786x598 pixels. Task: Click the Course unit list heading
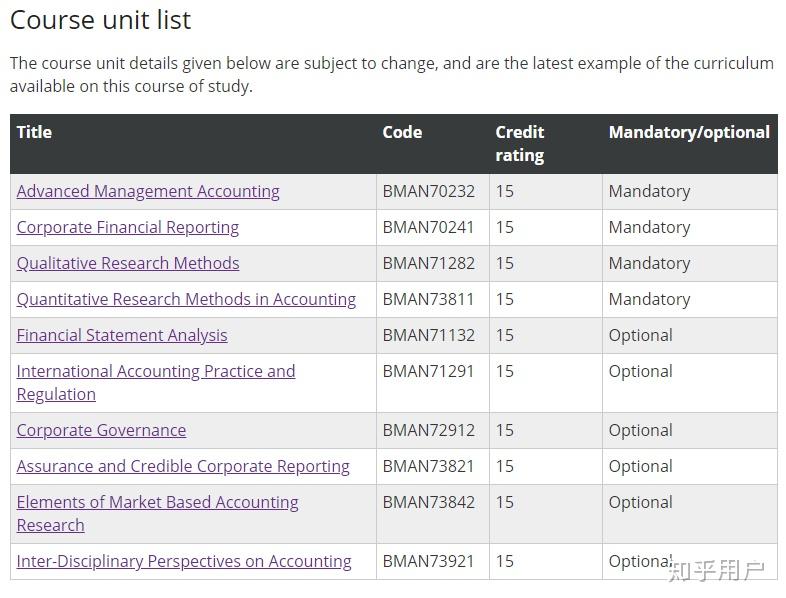coord(100,20)
